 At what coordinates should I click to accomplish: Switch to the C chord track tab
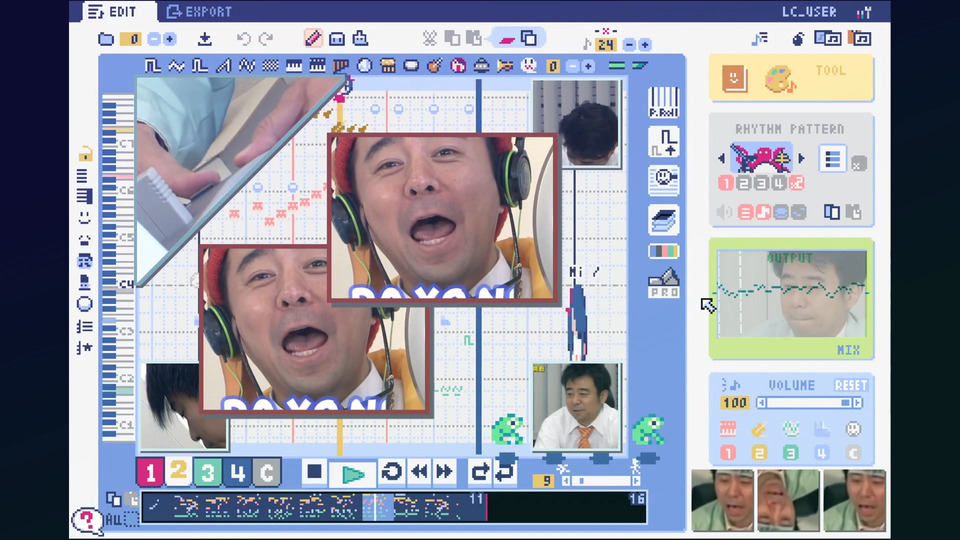[266, 472]
